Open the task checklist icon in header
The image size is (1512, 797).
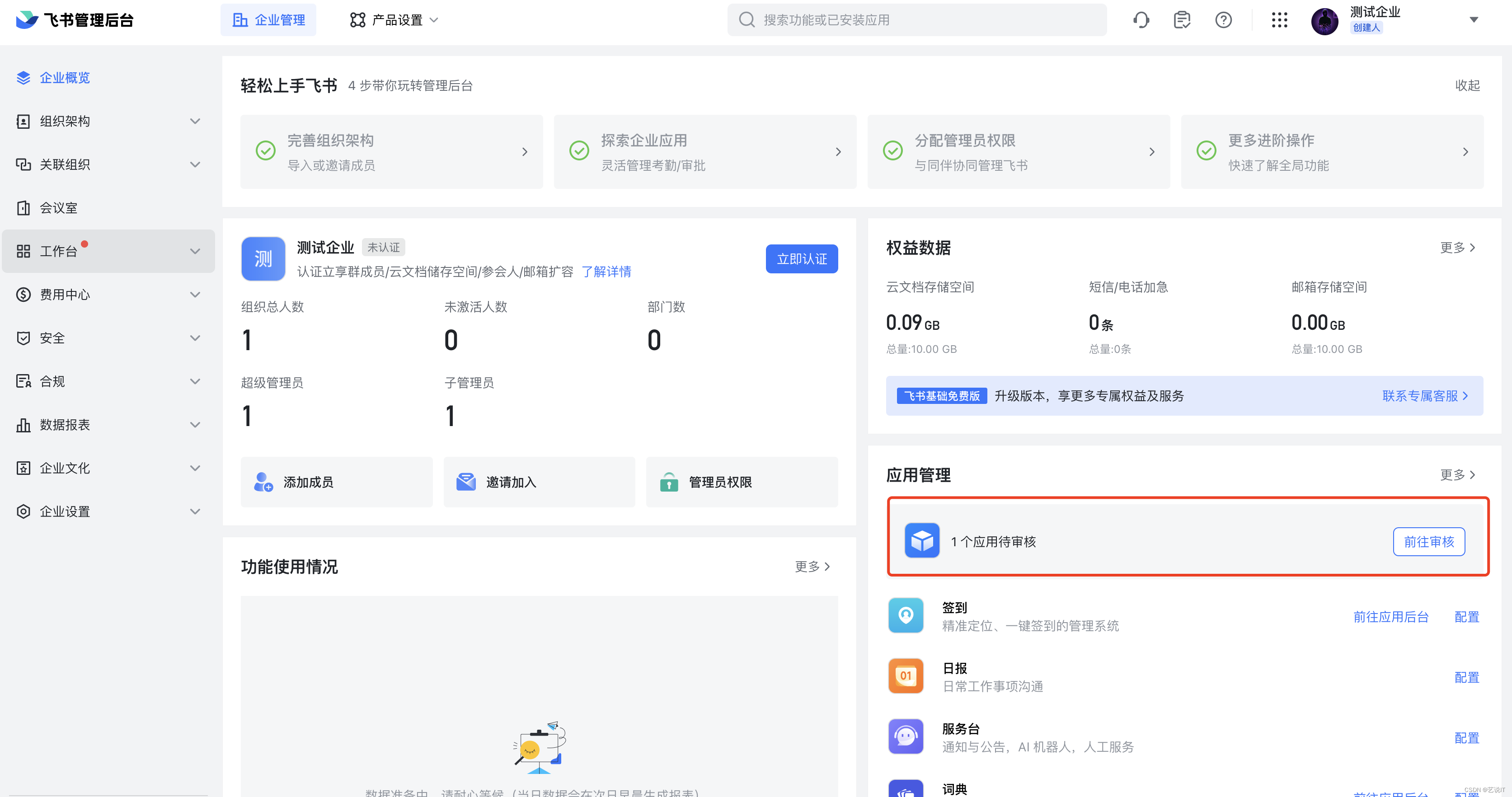(x=1182, y=20)
